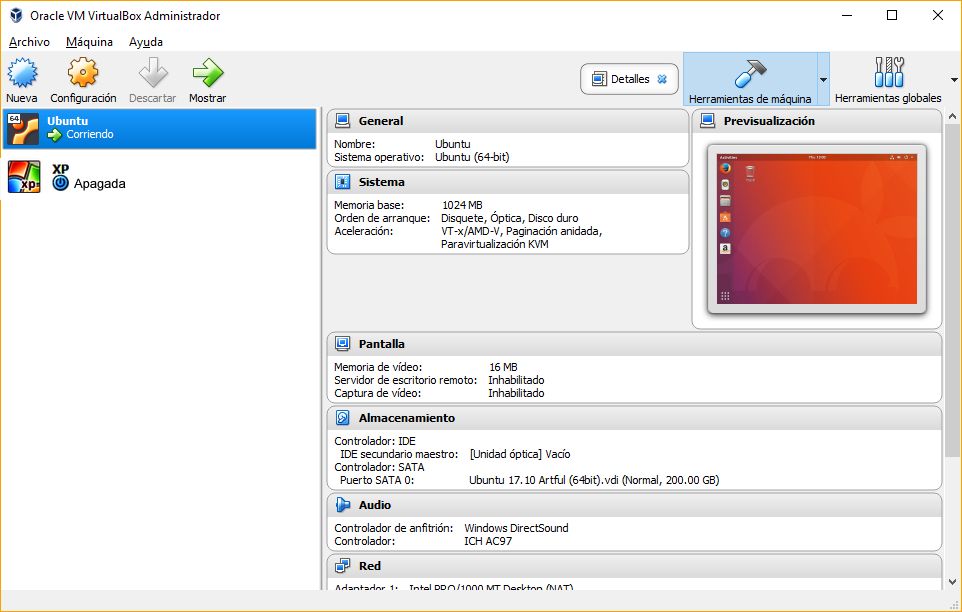
Task: Click the details pane scroll up arrow
Action: (x=952, y=117)
